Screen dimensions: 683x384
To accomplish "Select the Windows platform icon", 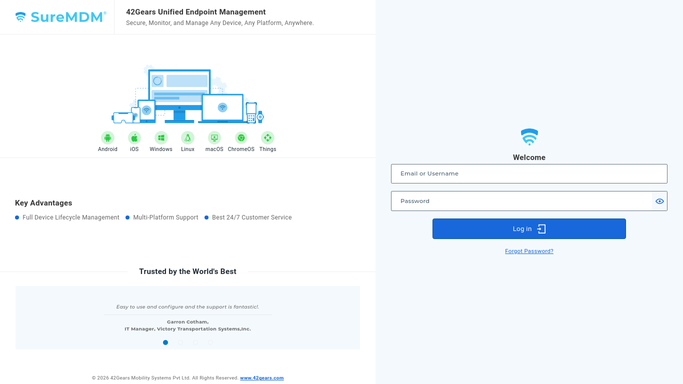I will coord(161,138).
